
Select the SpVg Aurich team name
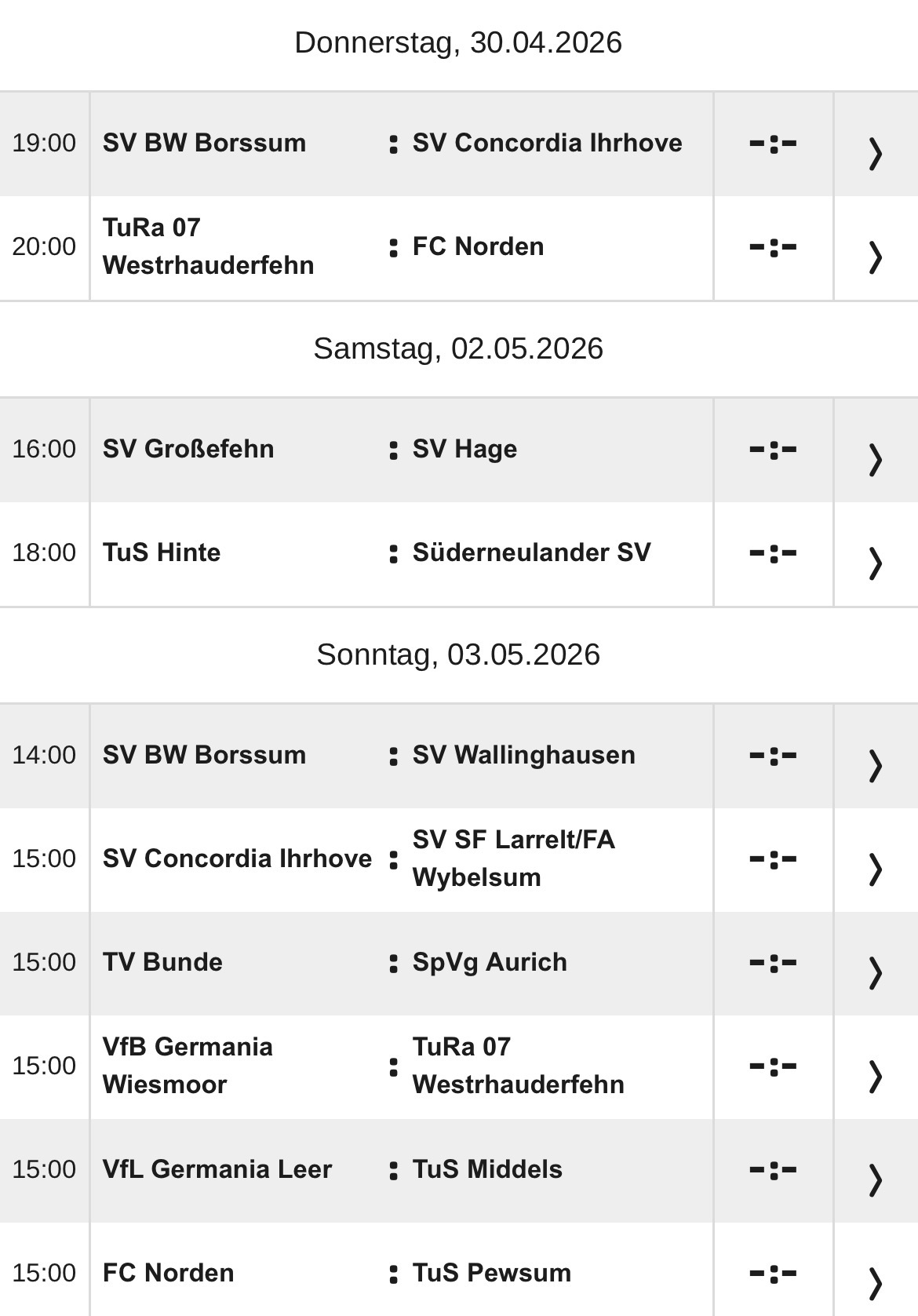coord(490,962)
